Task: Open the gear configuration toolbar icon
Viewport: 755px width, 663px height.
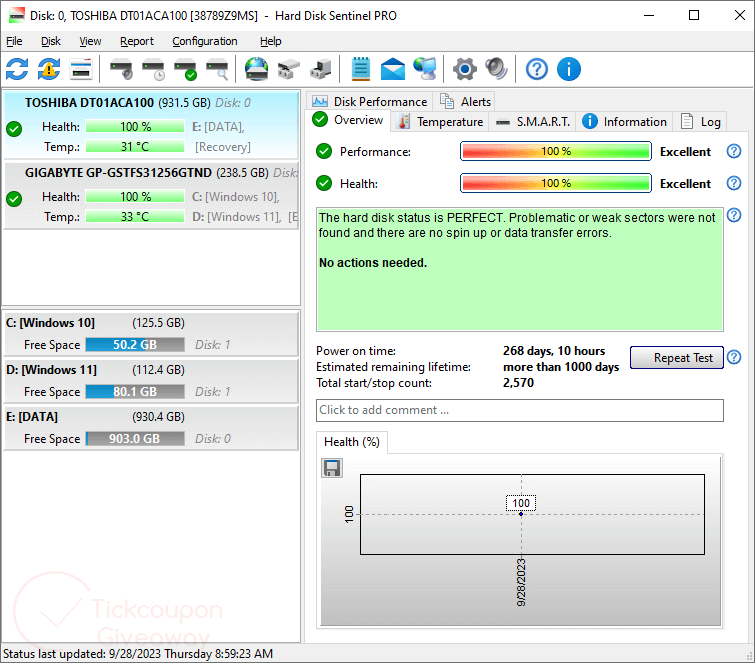Action: [464, 69]
